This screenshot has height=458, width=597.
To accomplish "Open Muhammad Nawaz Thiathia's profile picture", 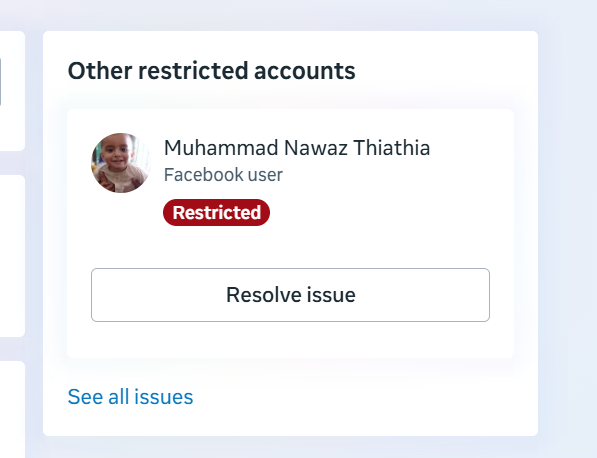I will click(121, 163).
